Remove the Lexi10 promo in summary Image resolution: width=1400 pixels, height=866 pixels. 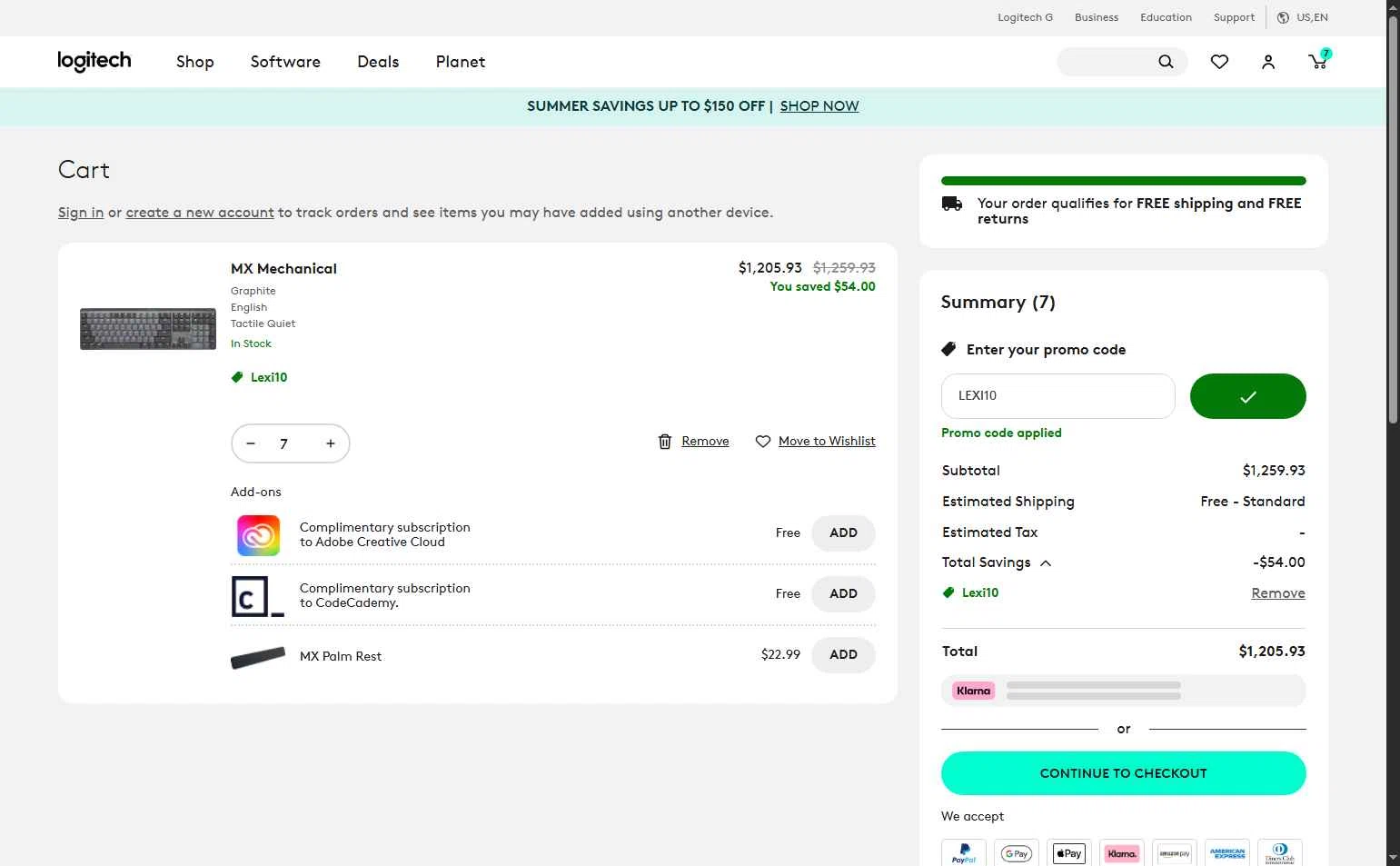1278,593
